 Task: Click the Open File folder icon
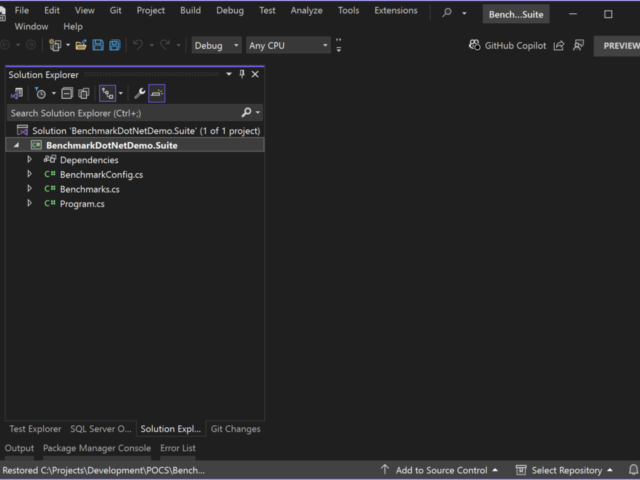pyautogui.click(x=81, y=46)
